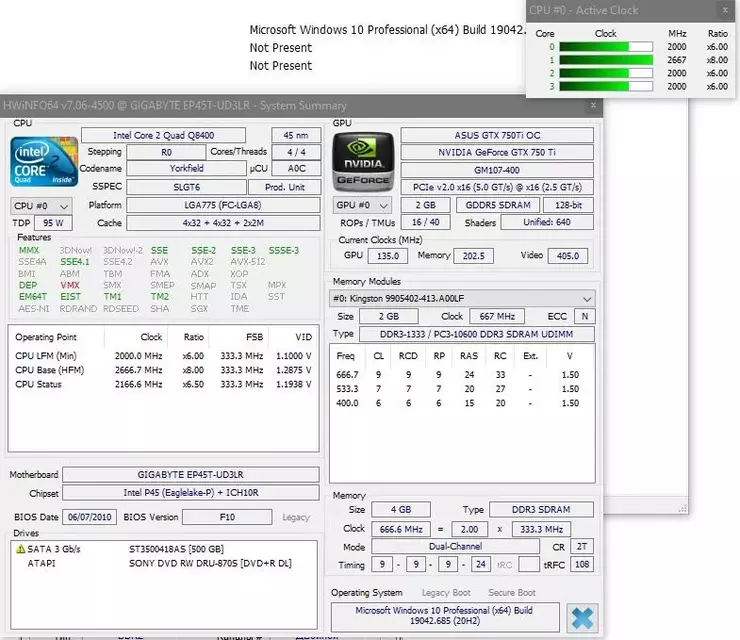Click memory clock 666.6 MHz field

[x=401, y=530]
